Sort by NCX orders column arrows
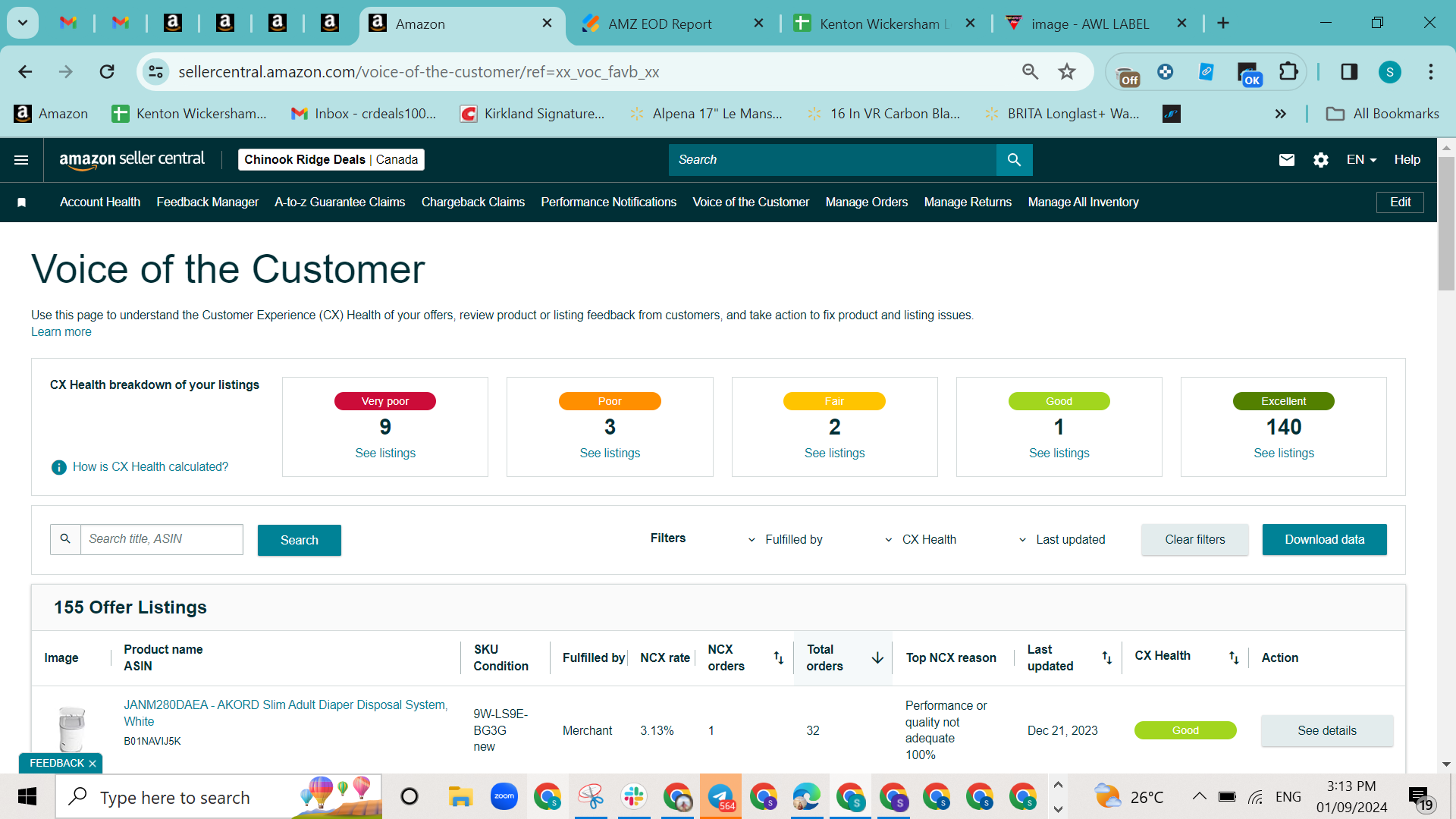This screenshot has width=1456, height=819. tap(778, 657)
